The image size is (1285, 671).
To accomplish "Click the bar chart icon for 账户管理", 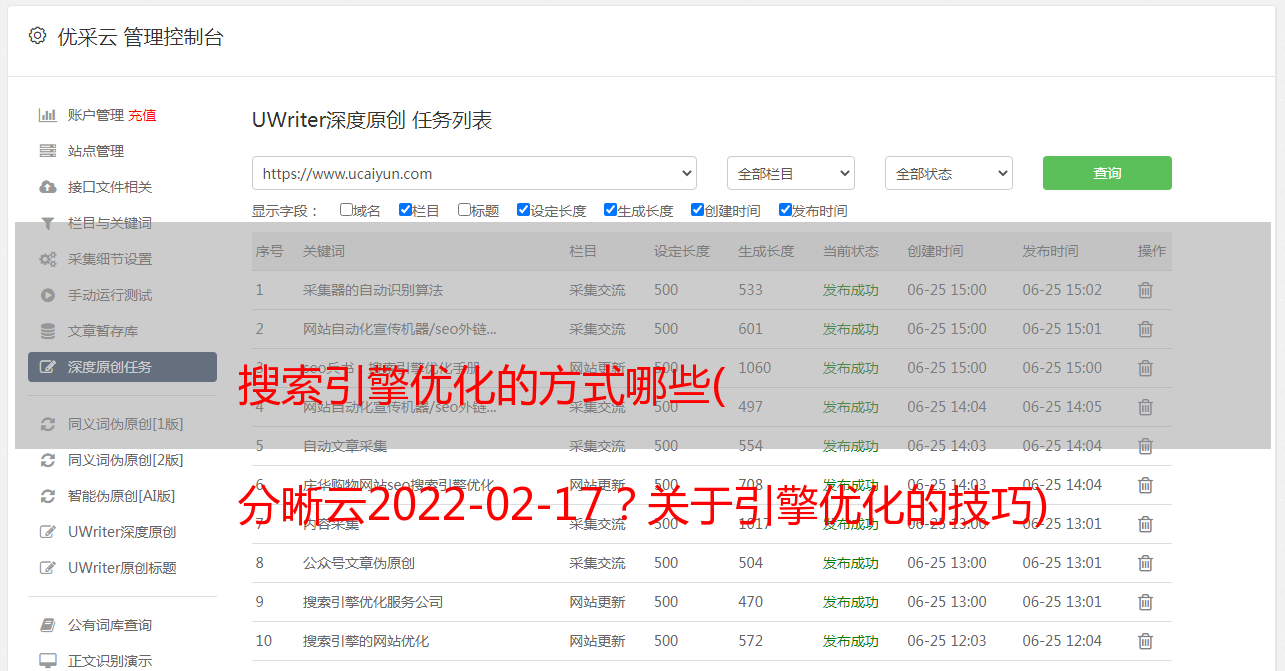I will [47, 115].
